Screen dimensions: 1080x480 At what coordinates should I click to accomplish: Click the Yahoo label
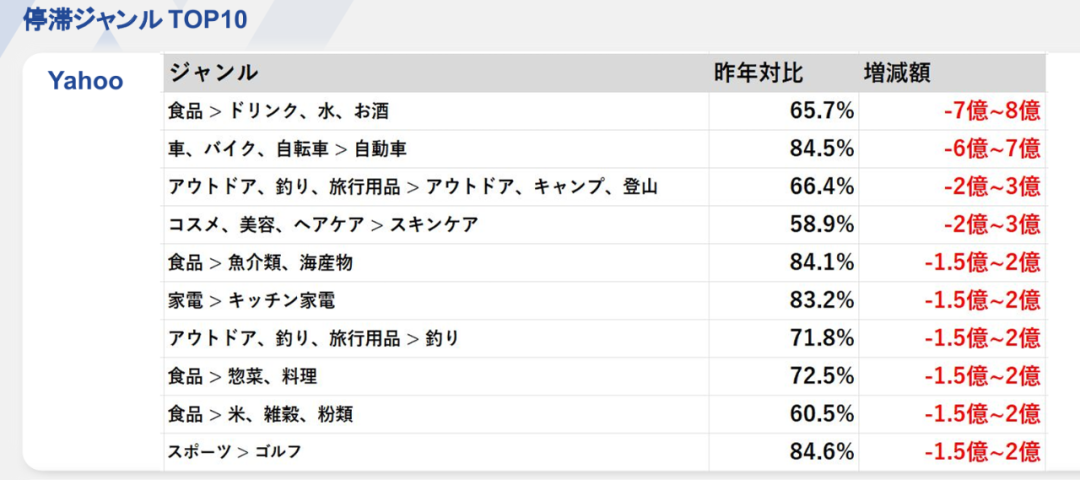coord(85,81)
